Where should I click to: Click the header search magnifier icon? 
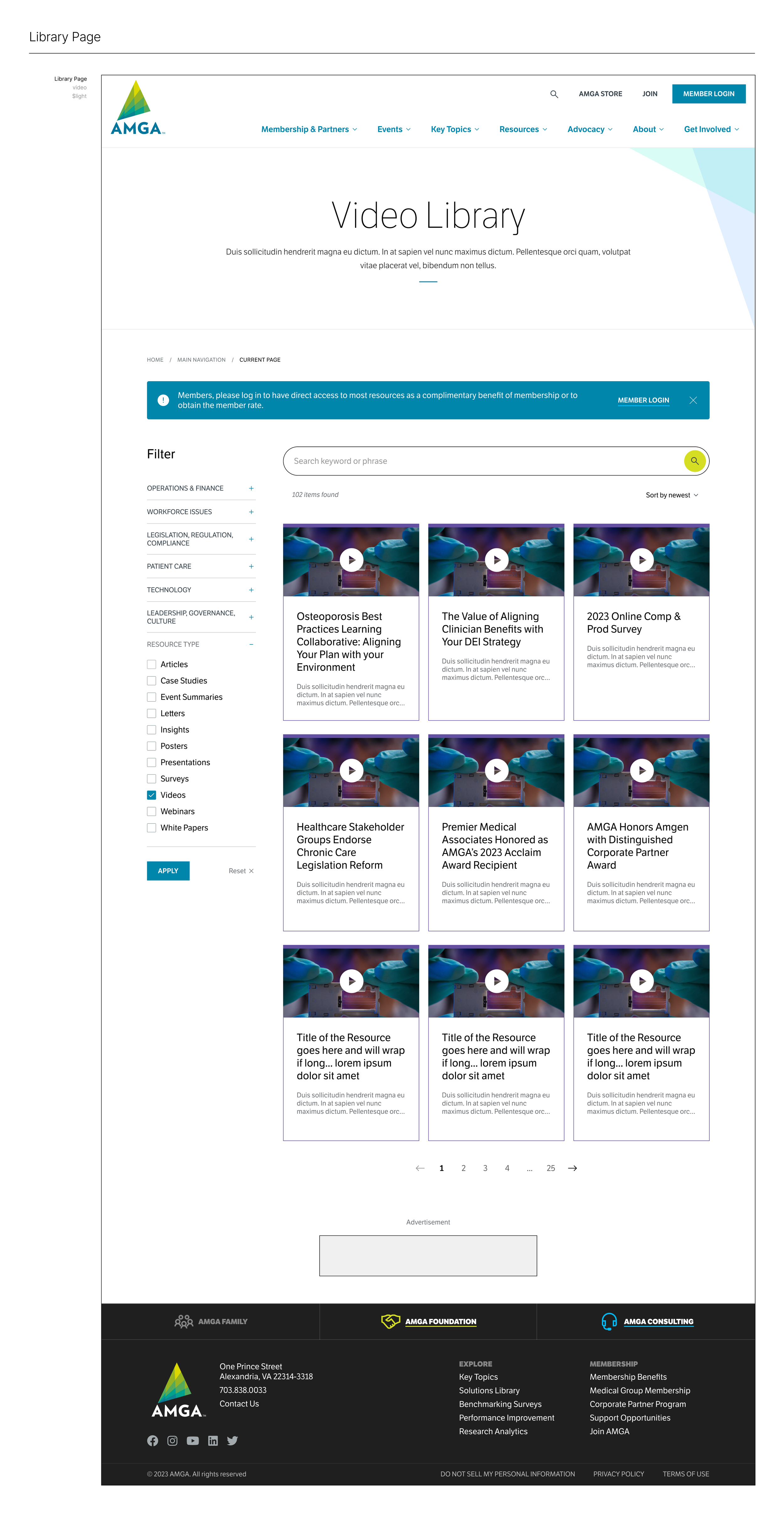(x=554, y=94)
